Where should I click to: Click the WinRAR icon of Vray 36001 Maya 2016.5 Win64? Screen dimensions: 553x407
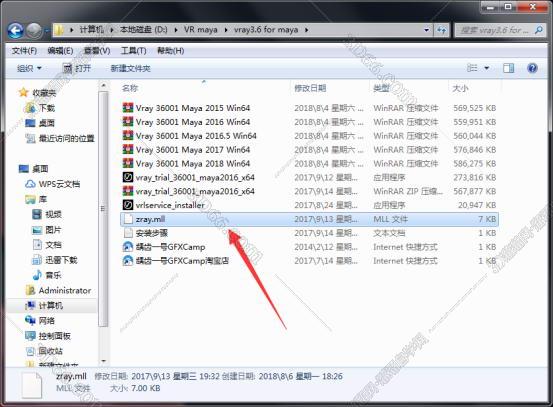pos(127,136)
